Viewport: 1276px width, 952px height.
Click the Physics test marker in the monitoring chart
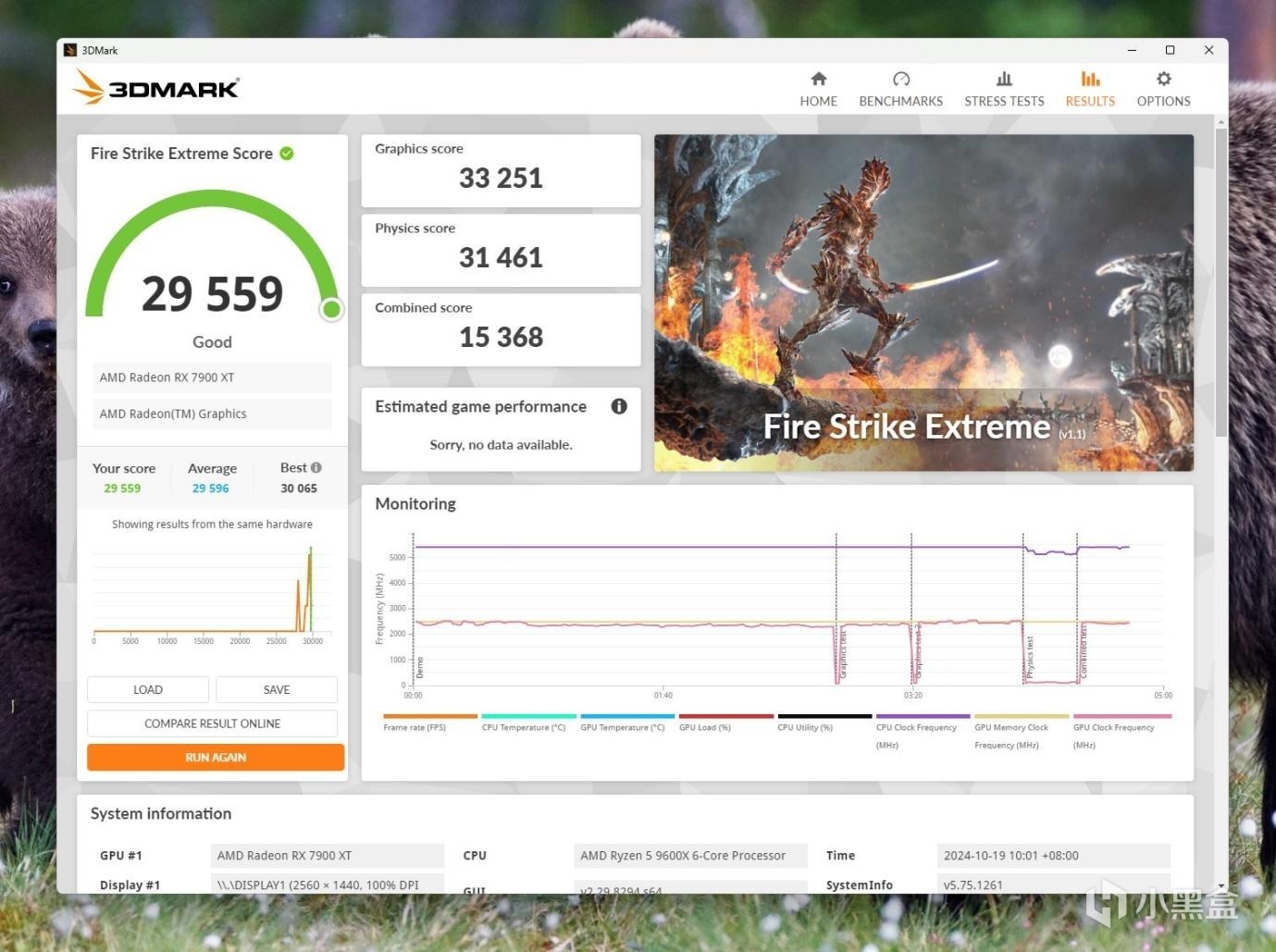click(1029, 658)
